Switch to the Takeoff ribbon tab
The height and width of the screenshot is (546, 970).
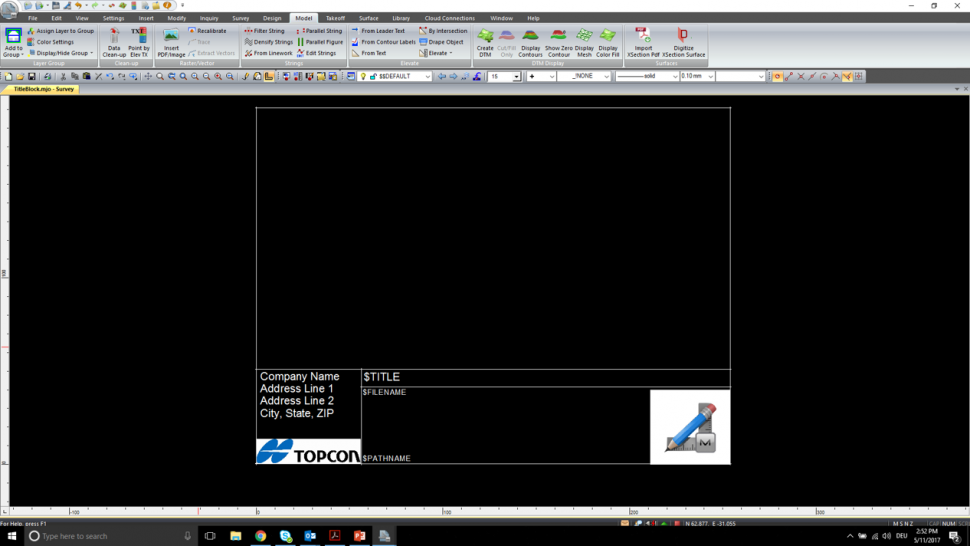[335, 18]
